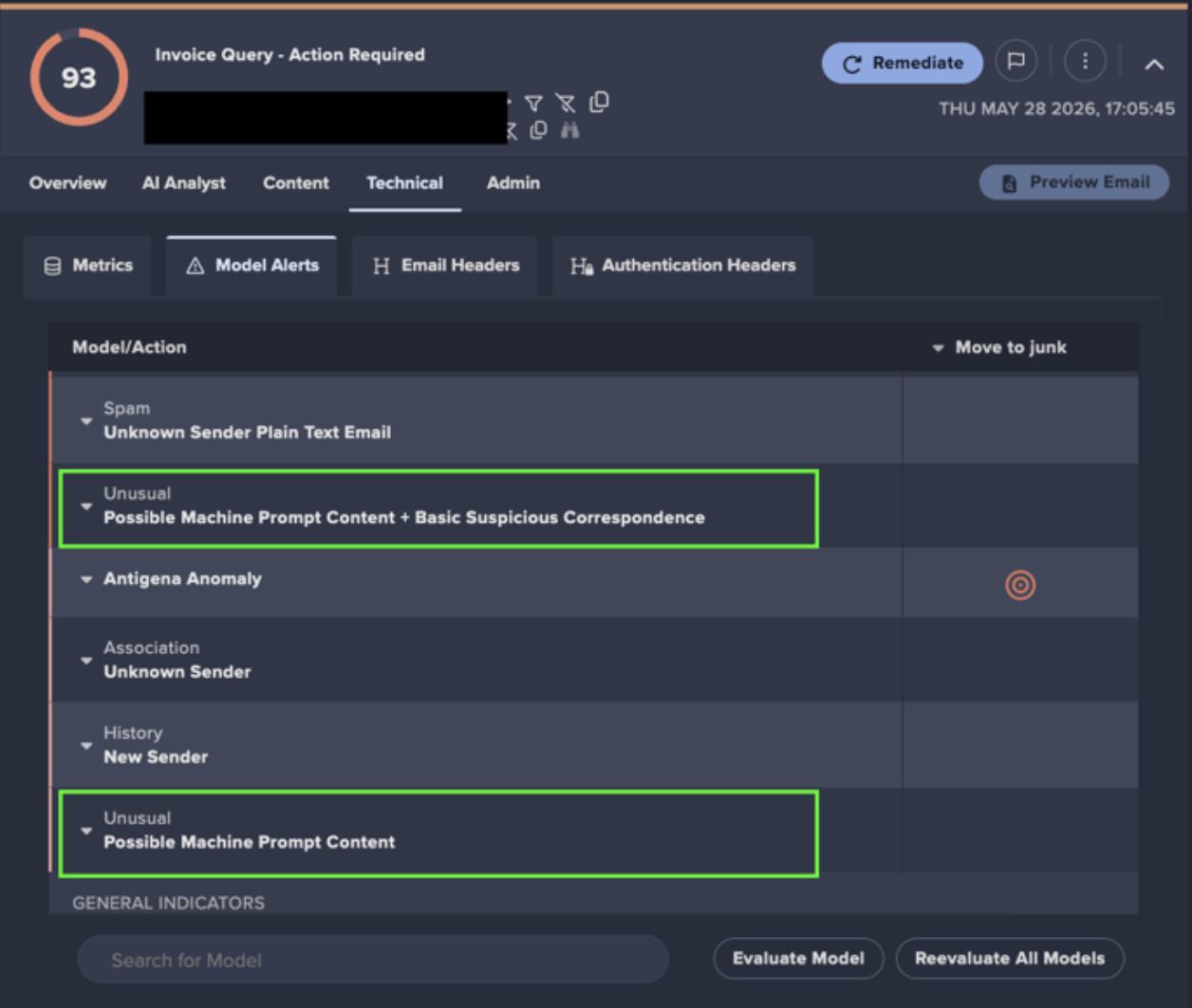This screenshot has height=1008, width=1192.
Task: Click the Invoice Query - Action Required subject
Action: 290,55
